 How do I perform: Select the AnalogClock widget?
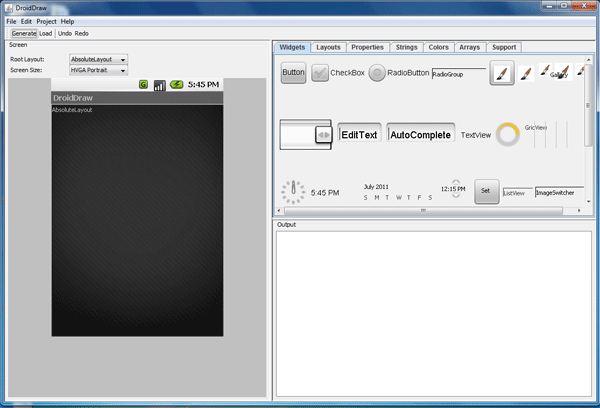point(293,192)
